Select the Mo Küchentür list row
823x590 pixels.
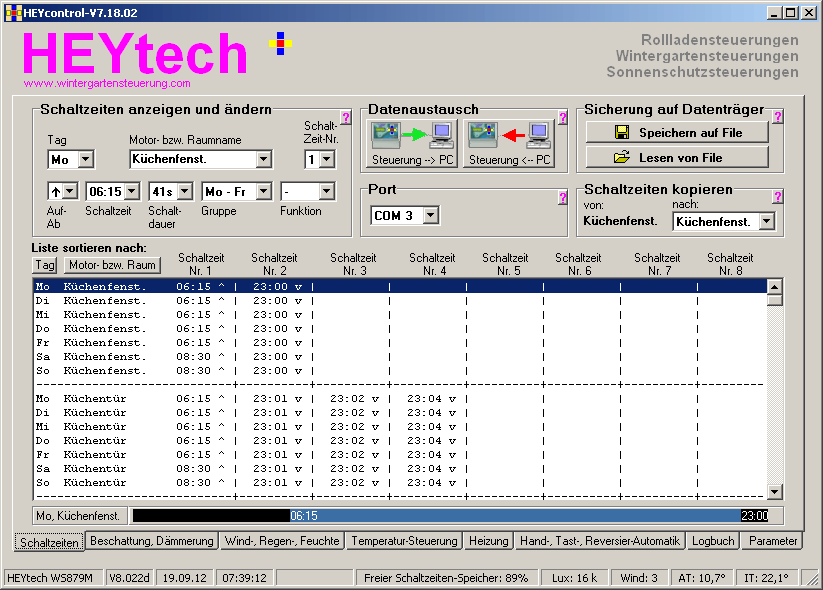(x=400, y=398)
